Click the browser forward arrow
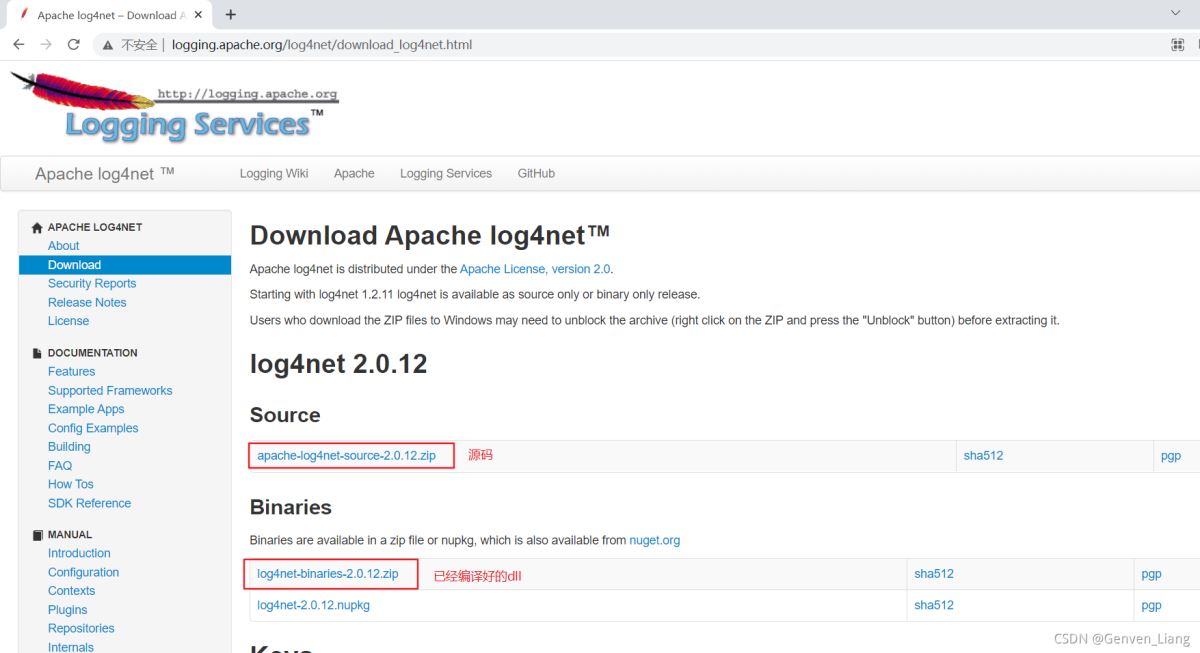1200x653 pixels. click(46, 45)
